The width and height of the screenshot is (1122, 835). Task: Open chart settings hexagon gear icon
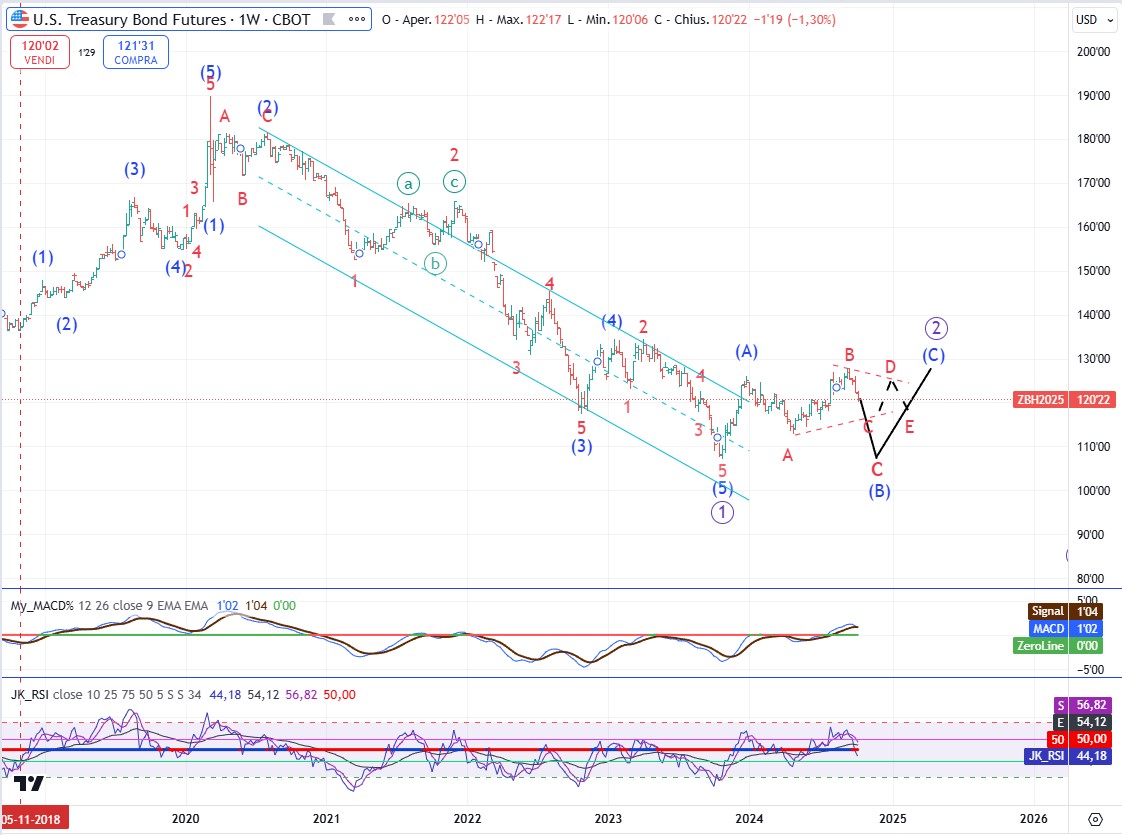point(1095,819)
